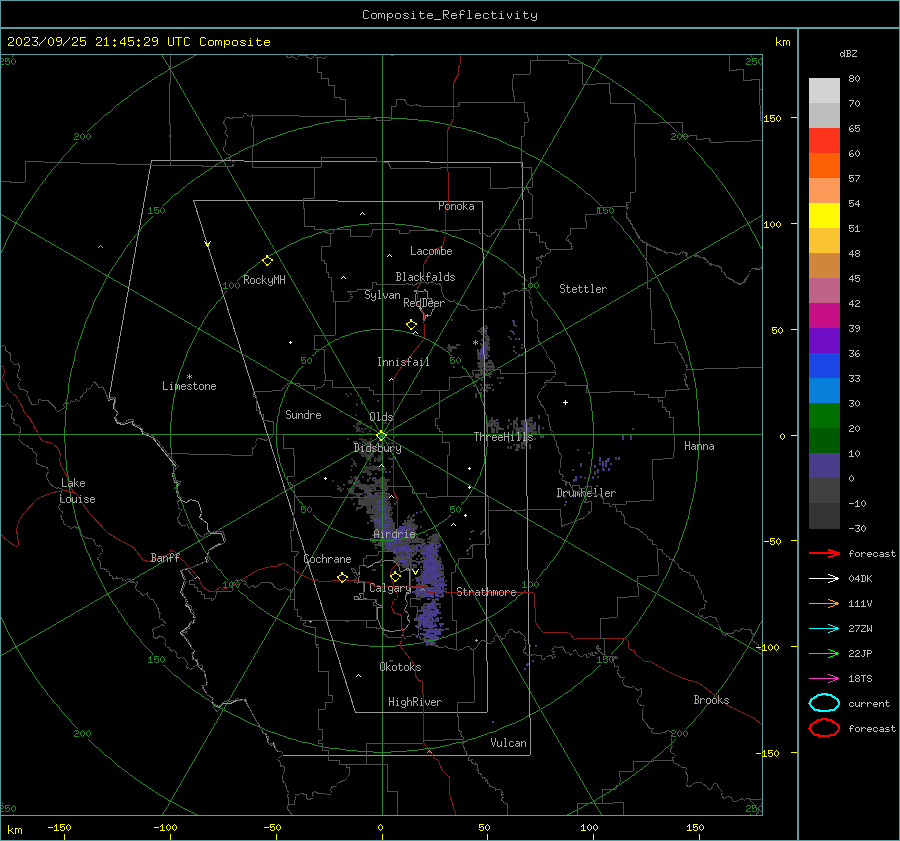900x841 pixels.
Task: Click the Okotoks city label
Action: point(400,667)
